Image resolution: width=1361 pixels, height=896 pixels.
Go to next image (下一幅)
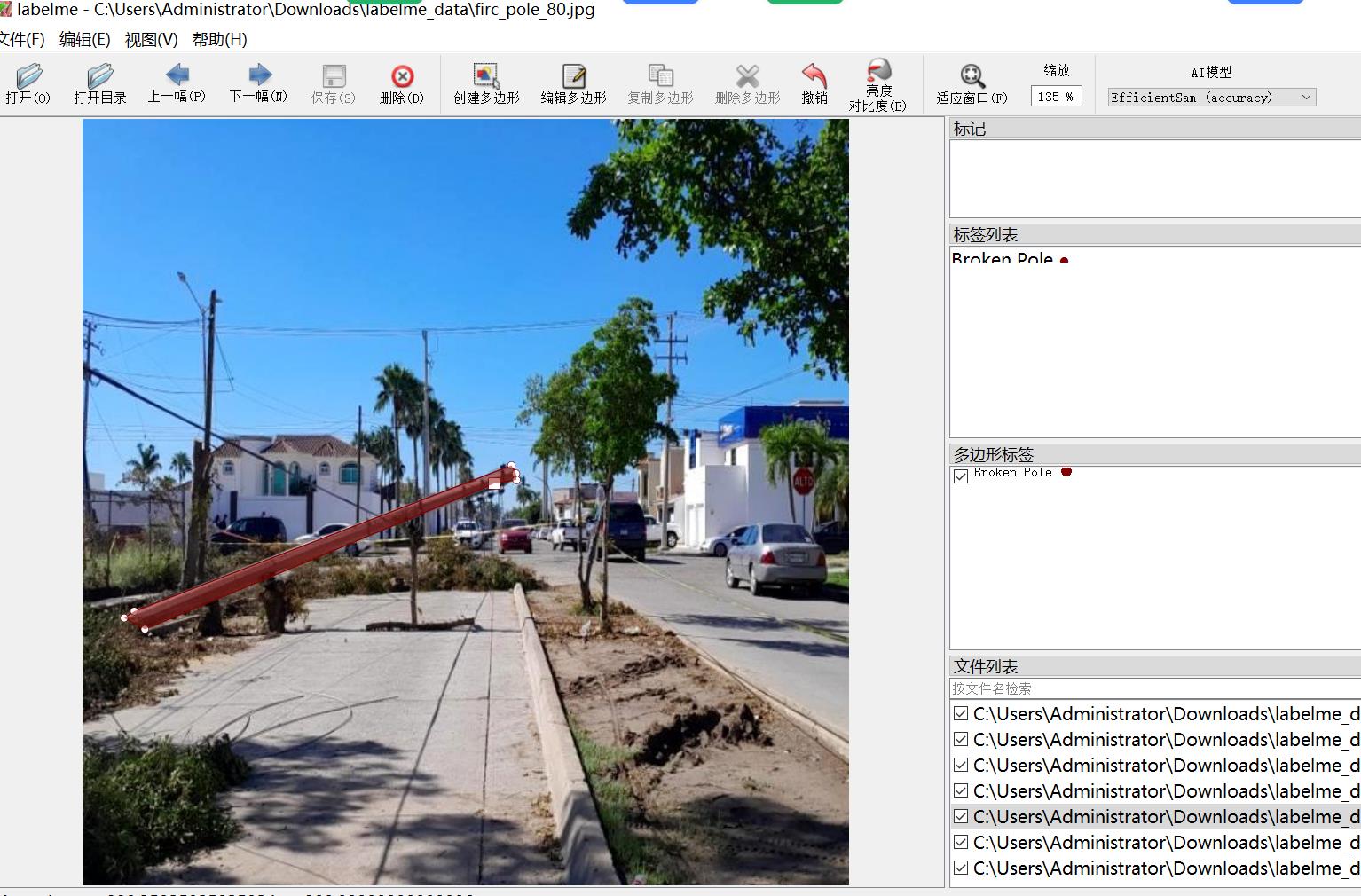[x=258, y=76]
